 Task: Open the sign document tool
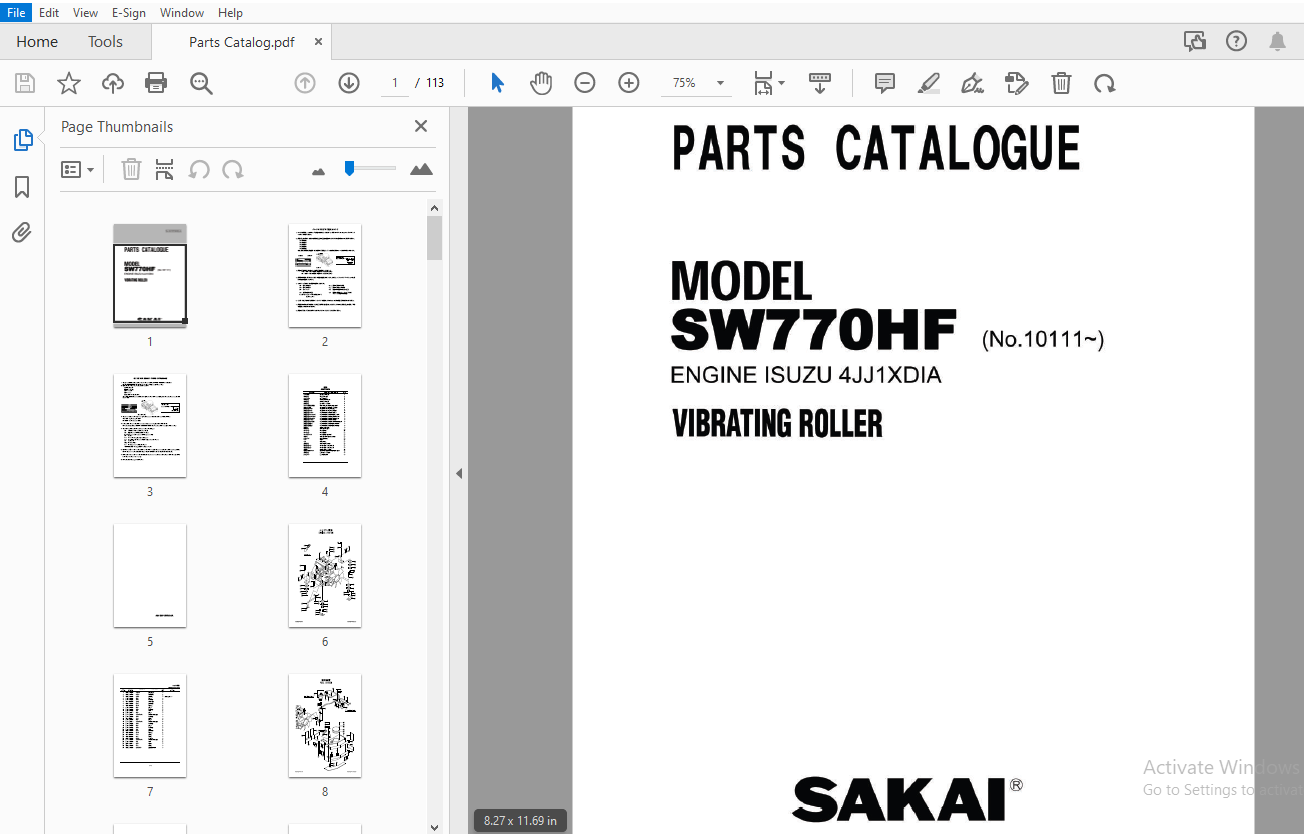pos(972,83)
